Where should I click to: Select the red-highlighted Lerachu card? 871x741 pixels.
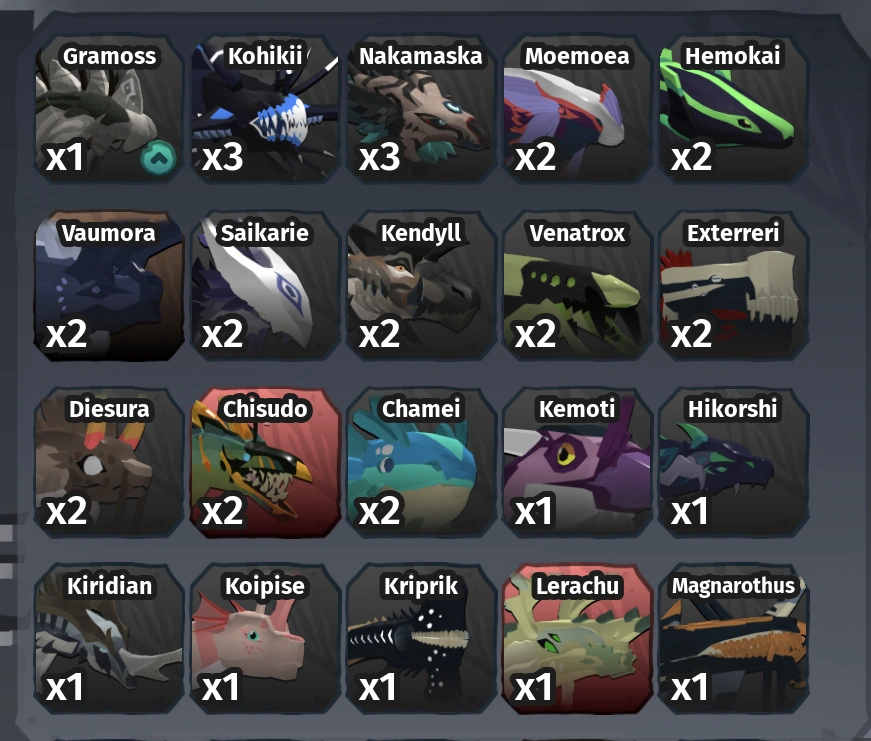pos(577,639)
